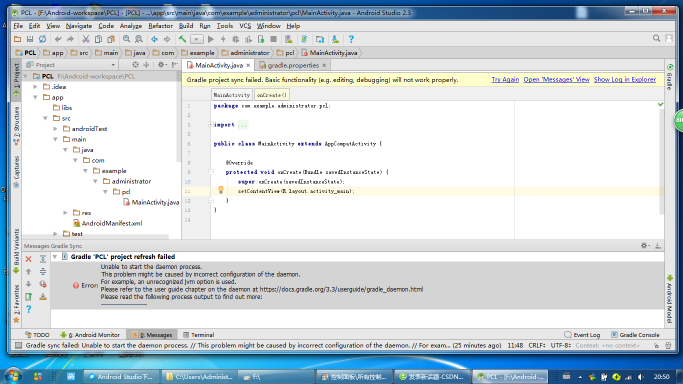Click the SDK Manager download icon
This screenshot has height=384, width=683.
pos(335,39)
